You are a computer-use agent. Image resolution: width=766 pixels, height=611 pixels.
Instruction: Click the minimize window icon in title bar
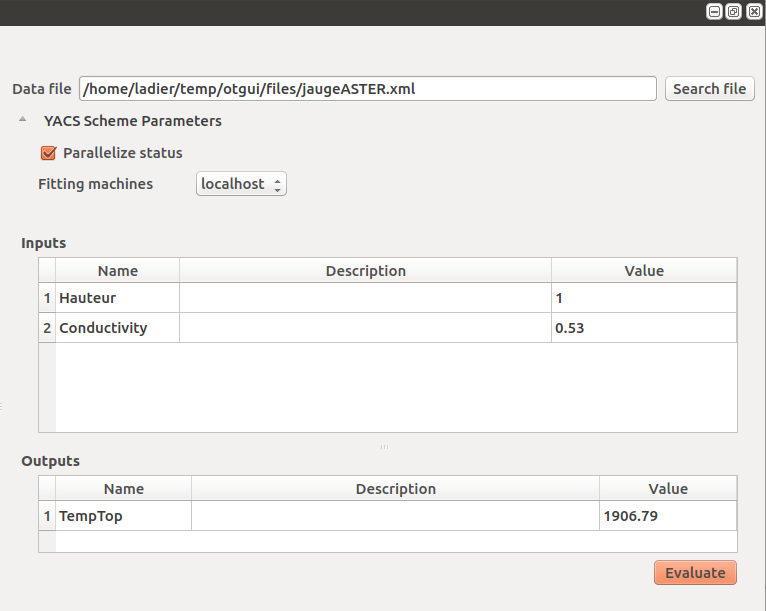click(714, 11)
